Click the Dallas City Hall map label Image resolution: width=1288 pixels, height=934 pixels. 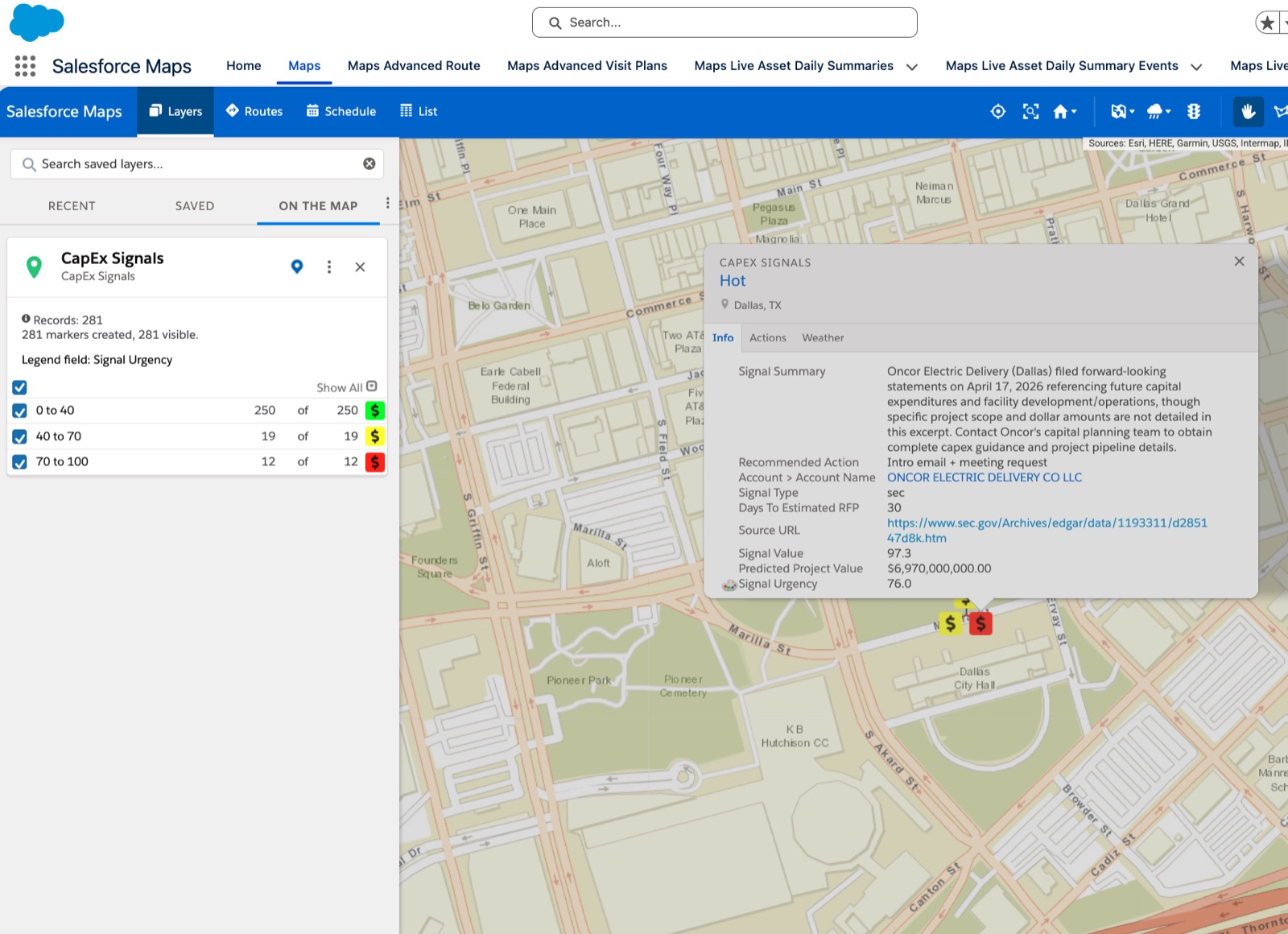coord(975,678)
